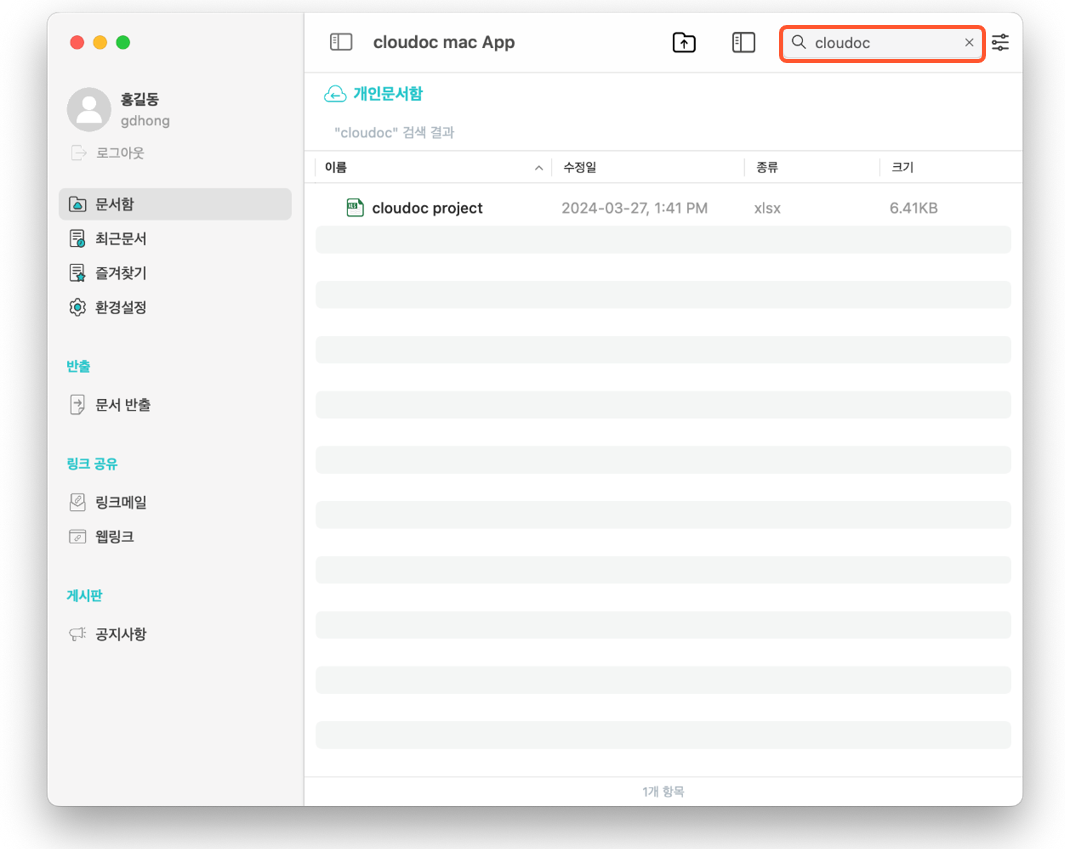Image resolution: width=1065 pixels, height=849 pixels.
Task: Click the logout arrow icon
Action: [x=79, y=153]
